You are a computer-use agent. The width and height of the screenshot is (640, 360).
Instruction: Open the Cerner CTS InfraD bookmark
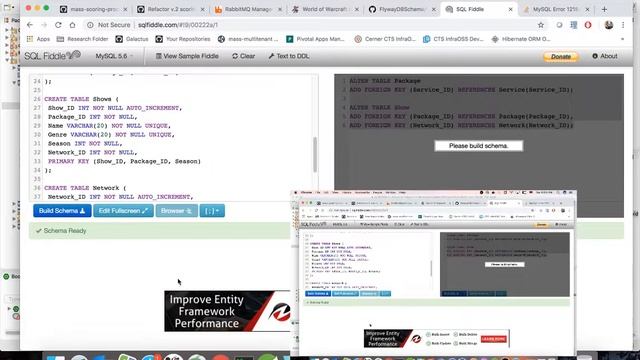click(x=385, y=39)
